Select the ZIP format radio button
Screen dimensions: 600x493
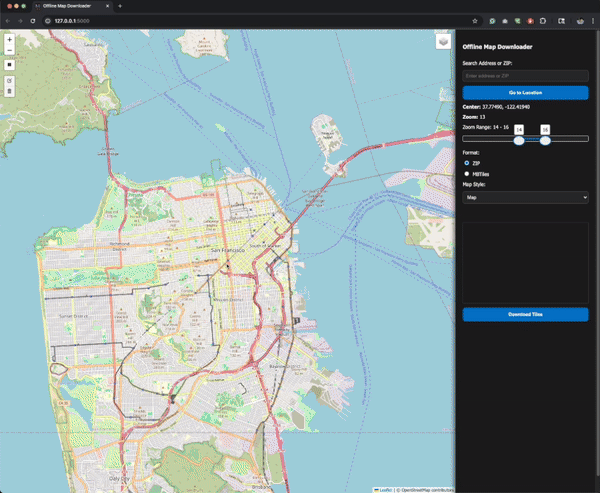467,163
